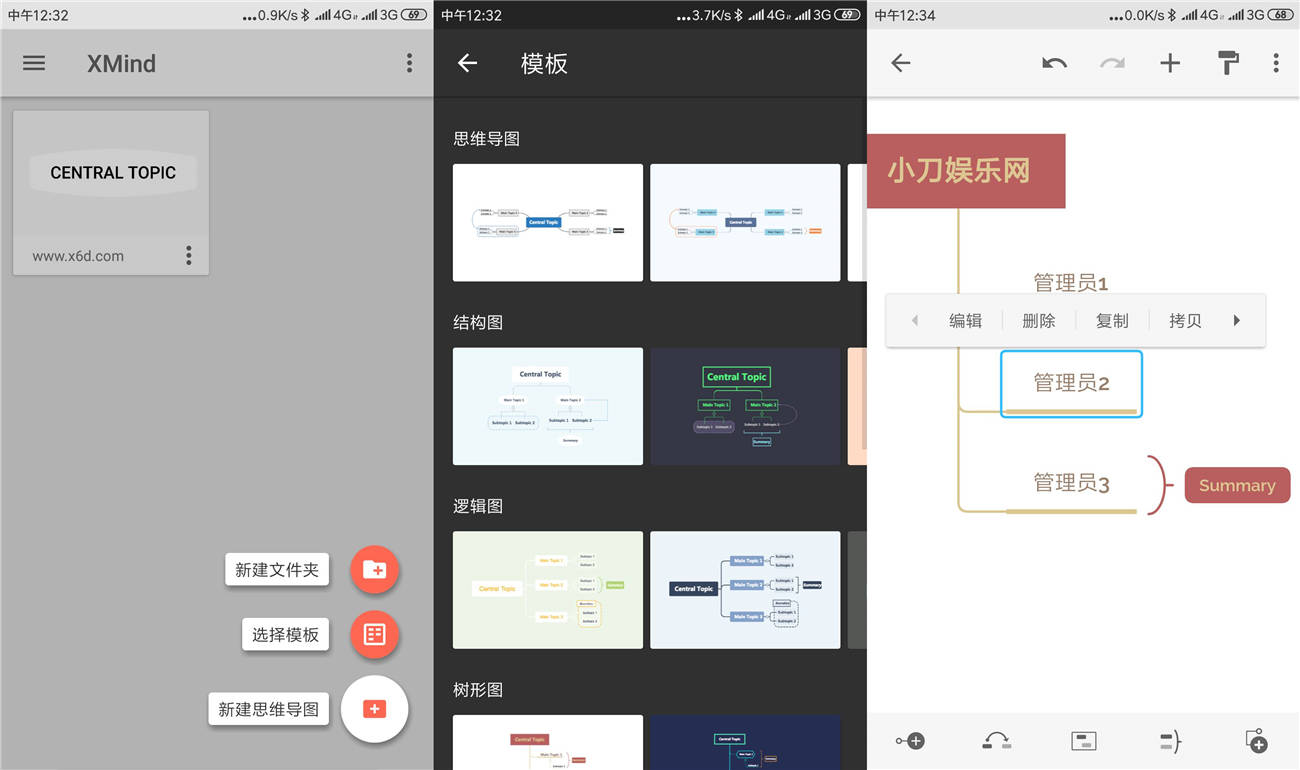Screen dimensions: 1300x770
Task: Choose 删除 in the topic context menu
Action: point(1039,321)
